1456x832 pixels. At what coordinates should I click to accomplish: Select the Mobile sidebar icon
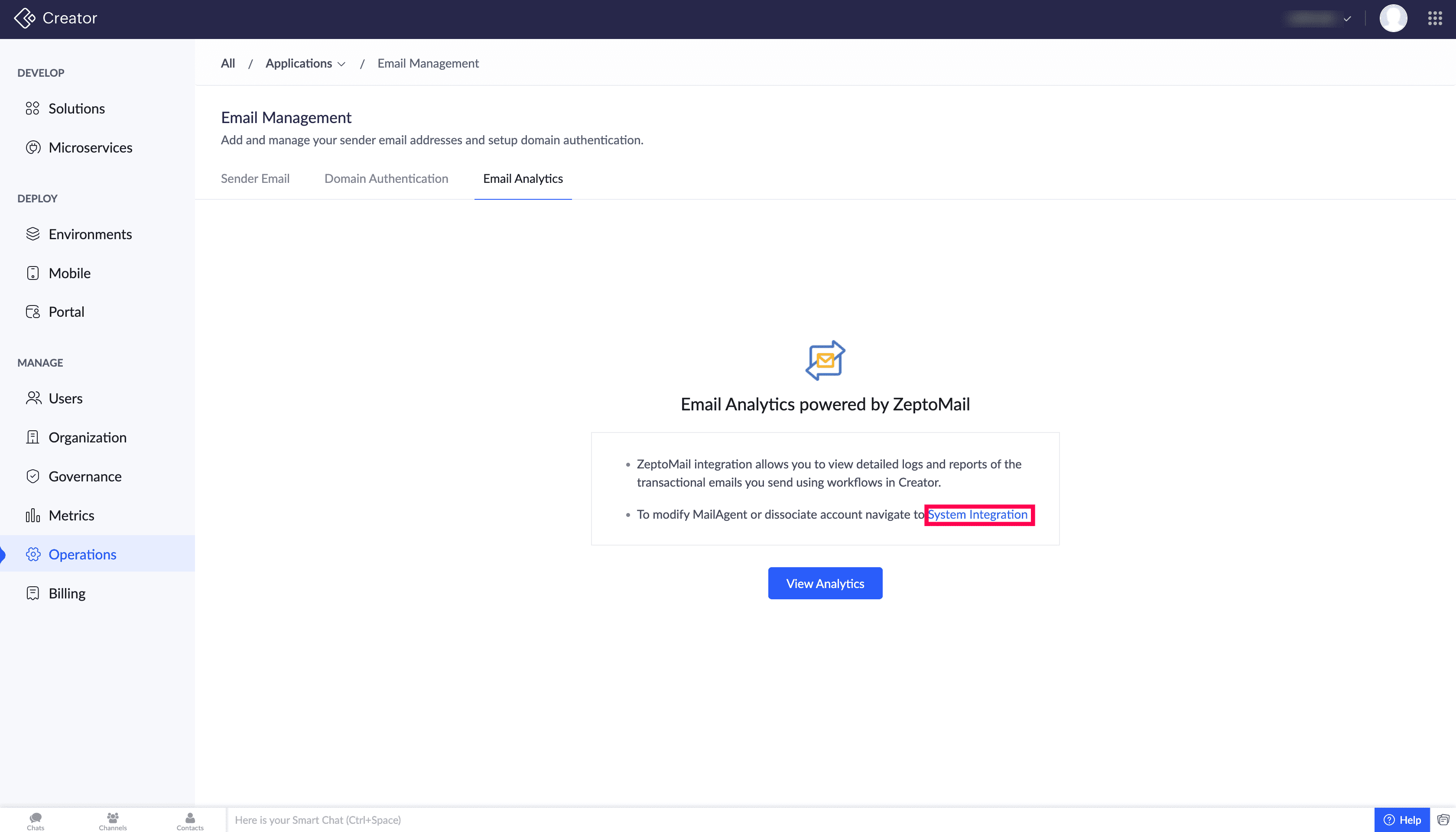click(32, 273)
